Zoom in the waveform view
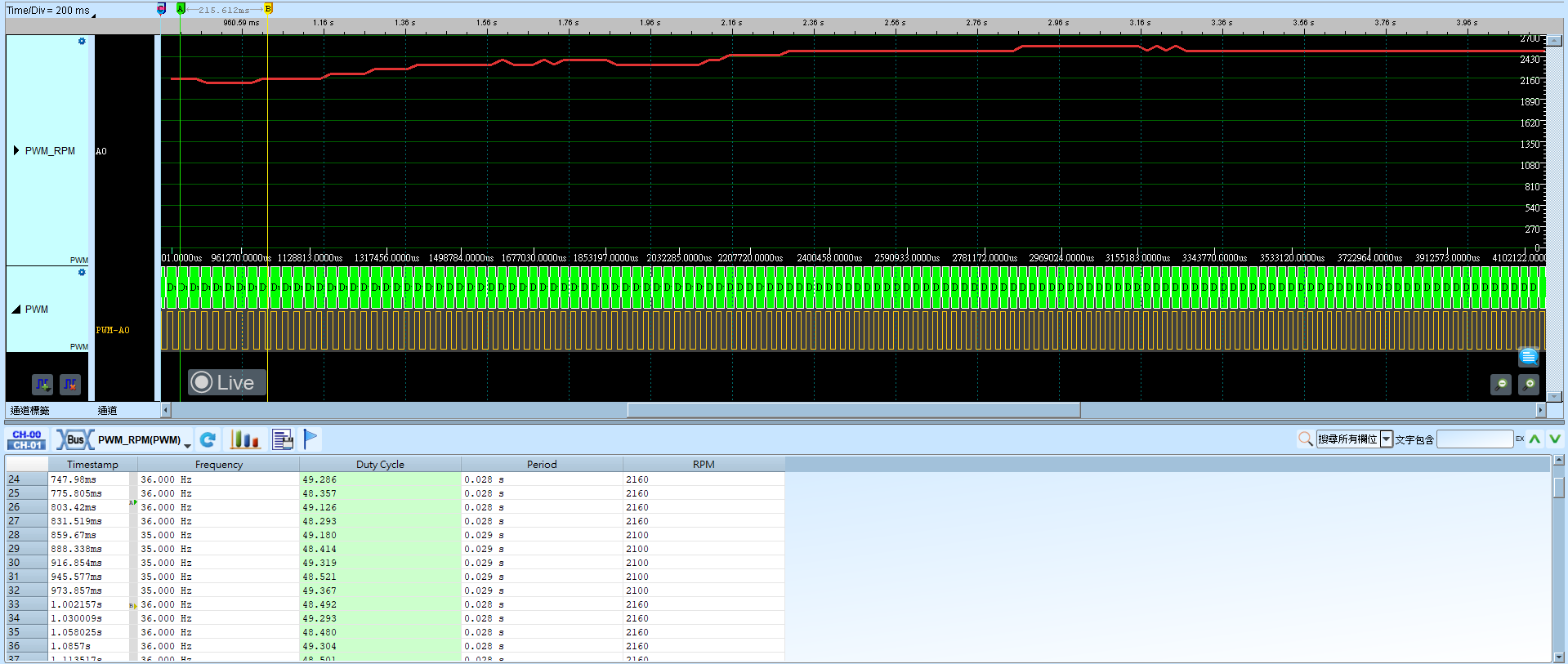Image resolution: width=1568 pixels, height=664 pixels. (x=1529, y=384)
